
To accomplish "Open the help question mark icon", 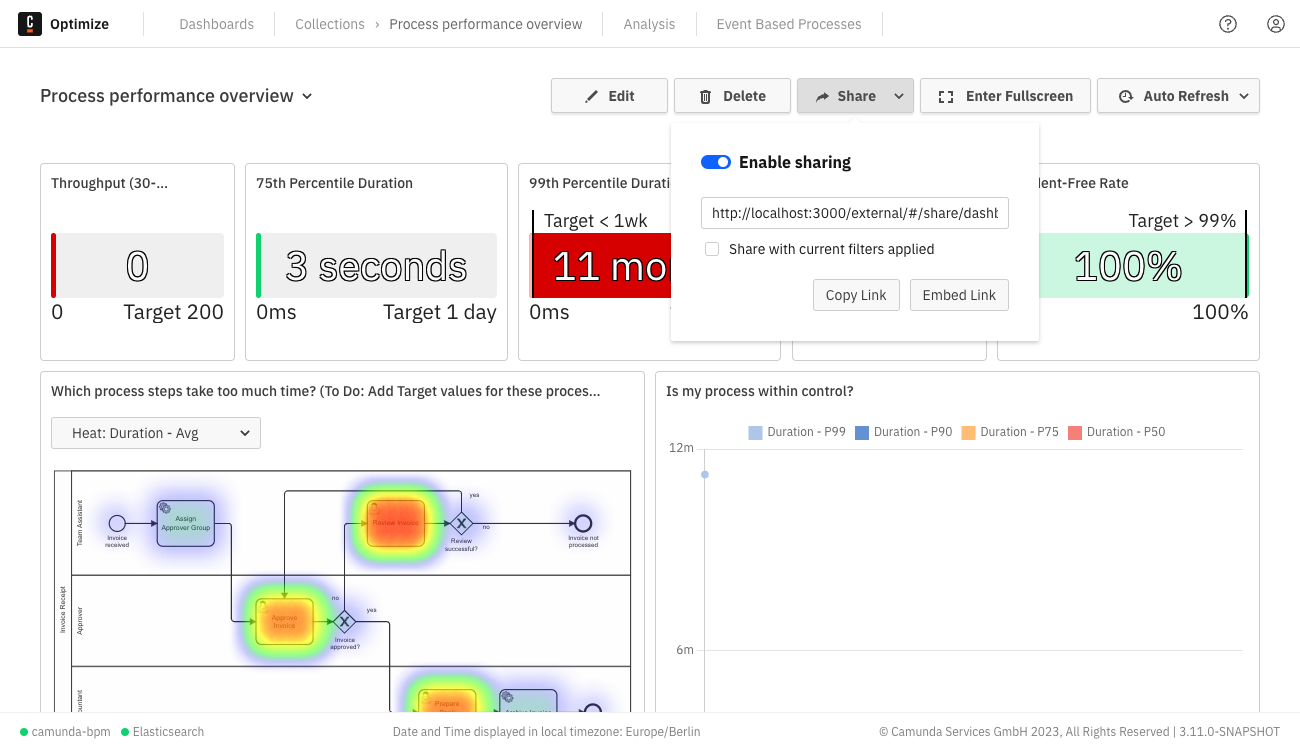I will pos(1228,24).
